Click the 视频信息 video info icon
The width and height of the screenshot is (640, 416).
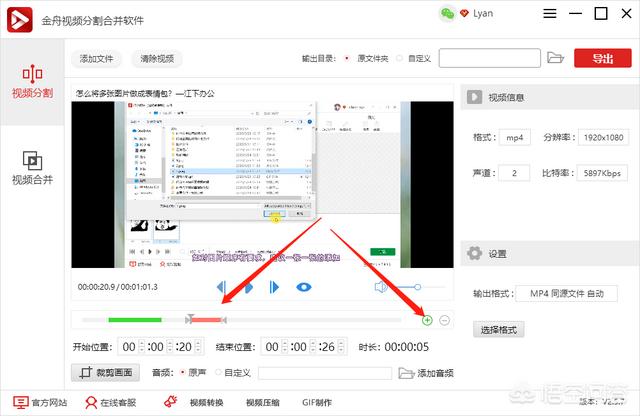tap(474, 97)
